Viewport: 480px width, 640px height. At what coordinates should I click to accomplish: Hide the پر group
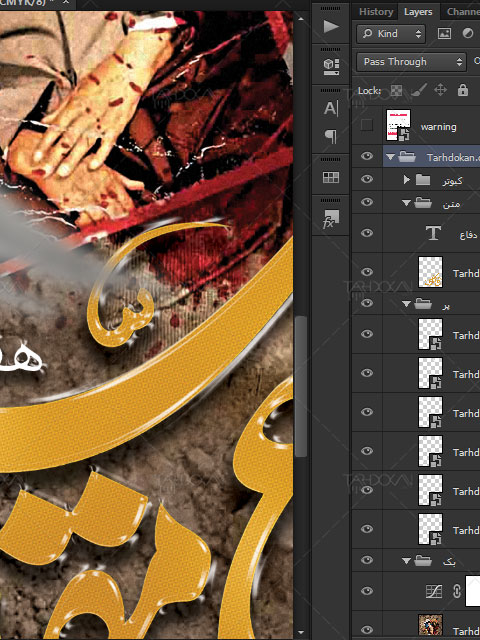(x=367, y=303)
